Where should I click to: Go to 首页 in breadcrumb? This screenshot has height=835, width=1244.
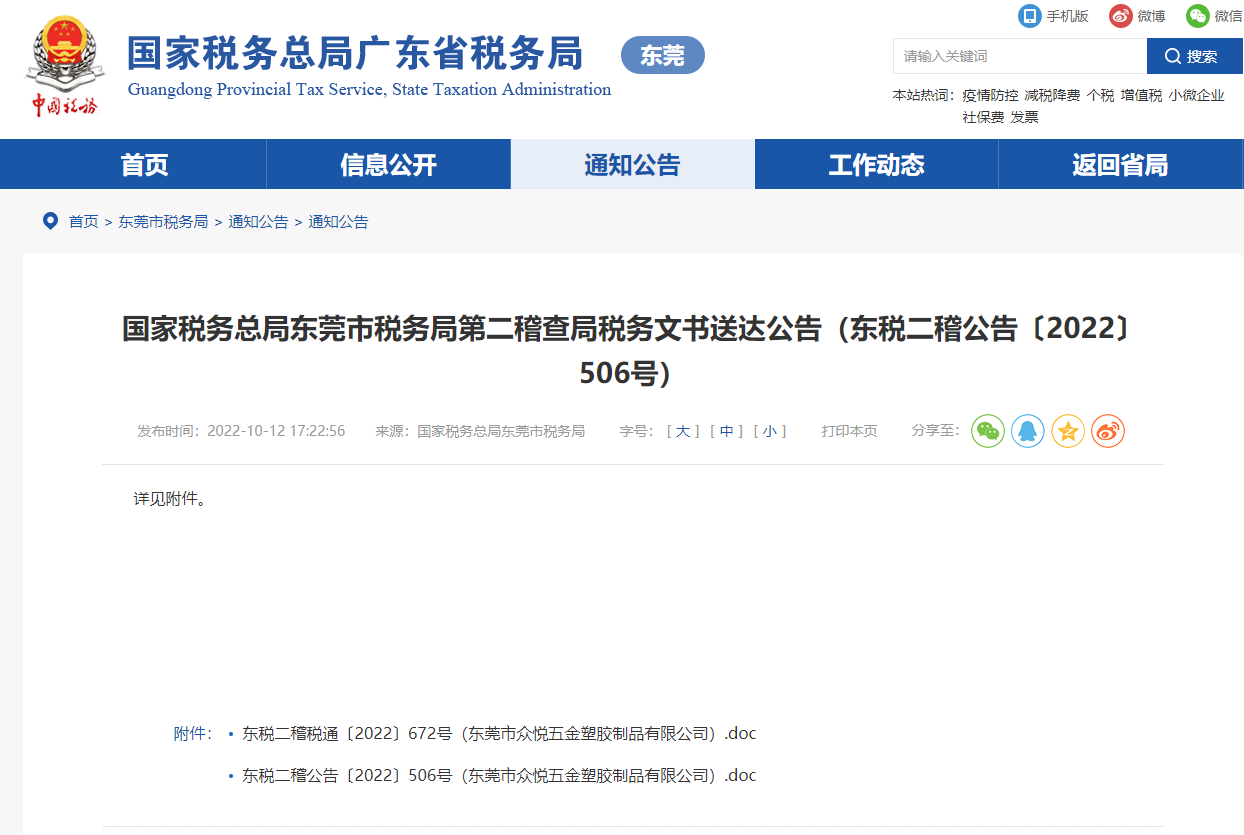pos(83,222)
